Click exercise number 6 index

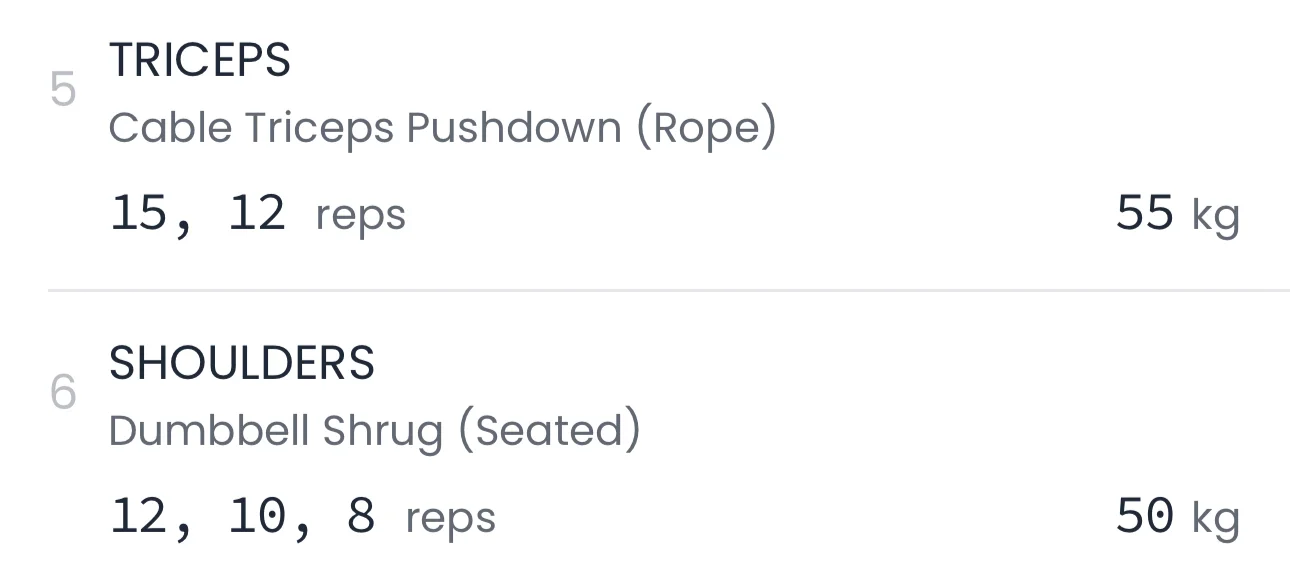[x=63, y=394]
